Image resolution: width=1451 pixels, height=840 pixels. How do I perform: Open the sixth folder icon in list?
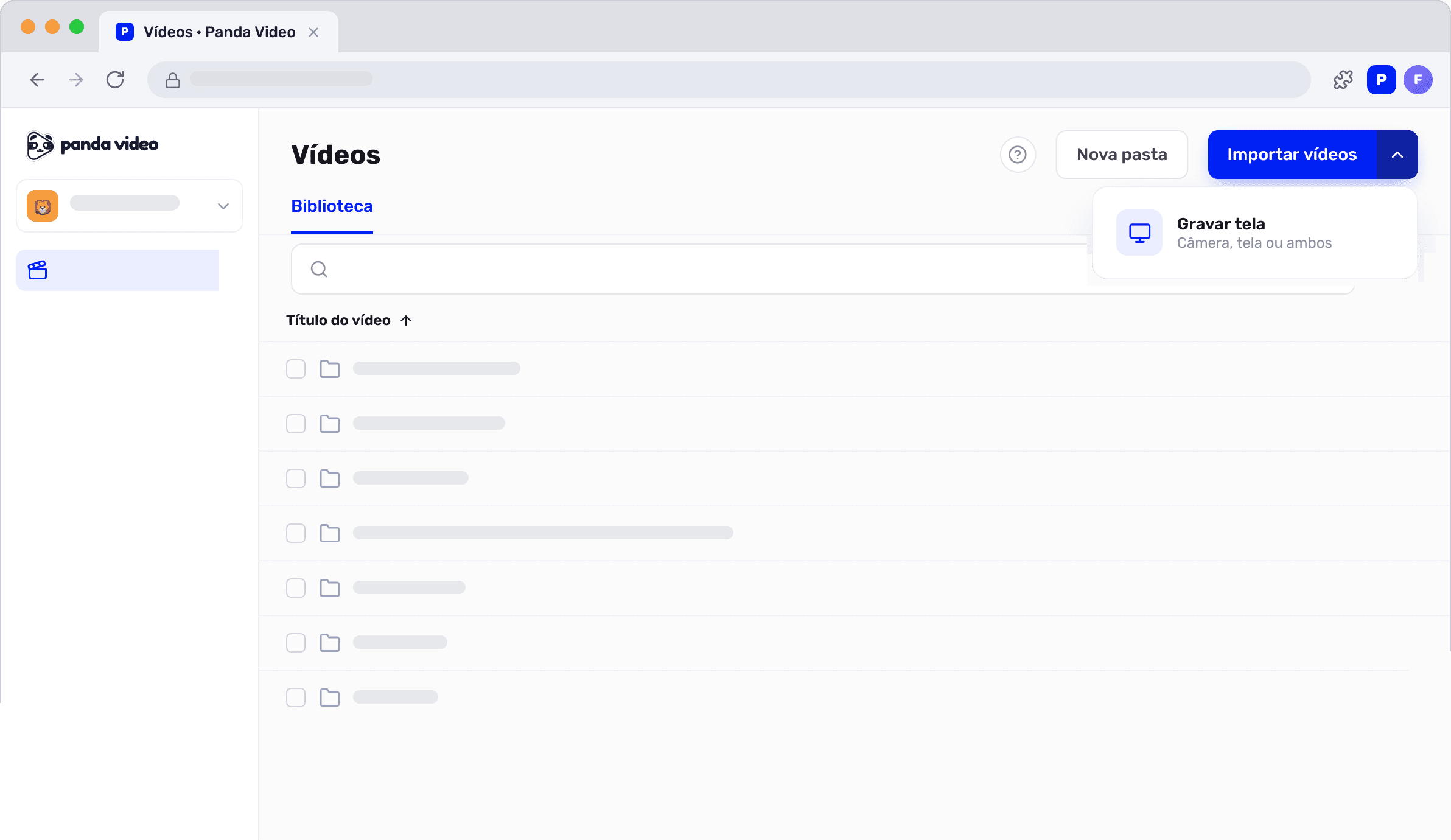pos(330,643)
